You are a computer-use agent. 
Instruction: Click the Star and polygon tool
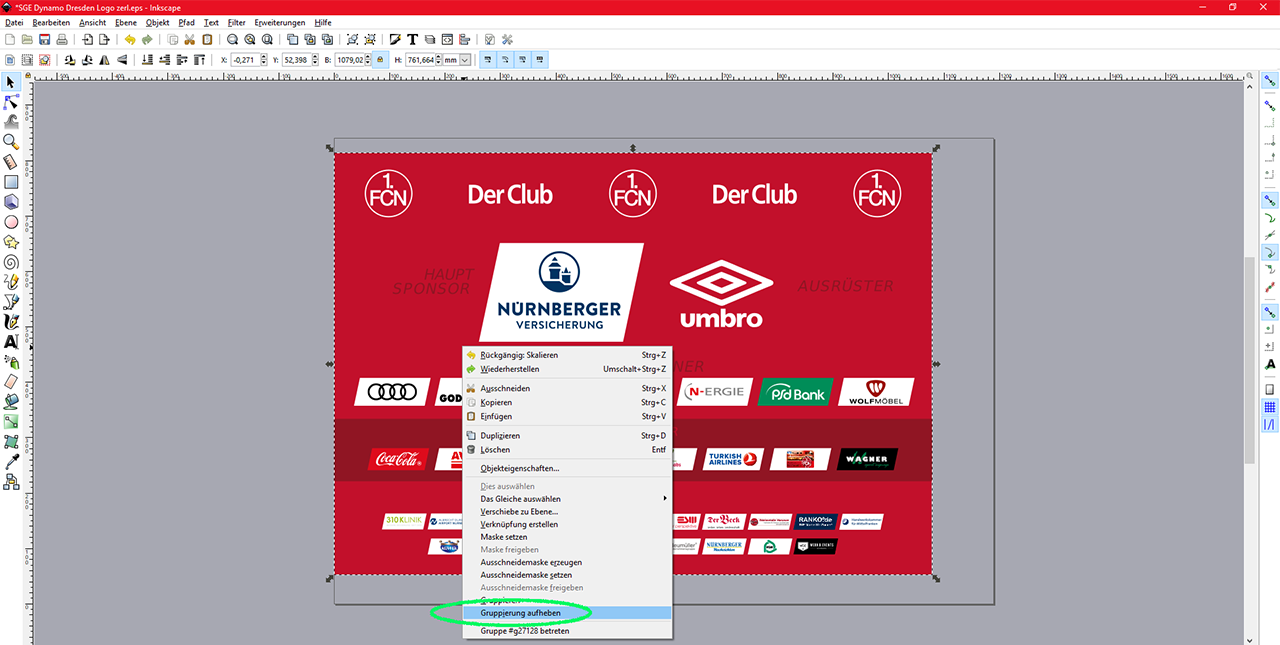pos(11,242)
